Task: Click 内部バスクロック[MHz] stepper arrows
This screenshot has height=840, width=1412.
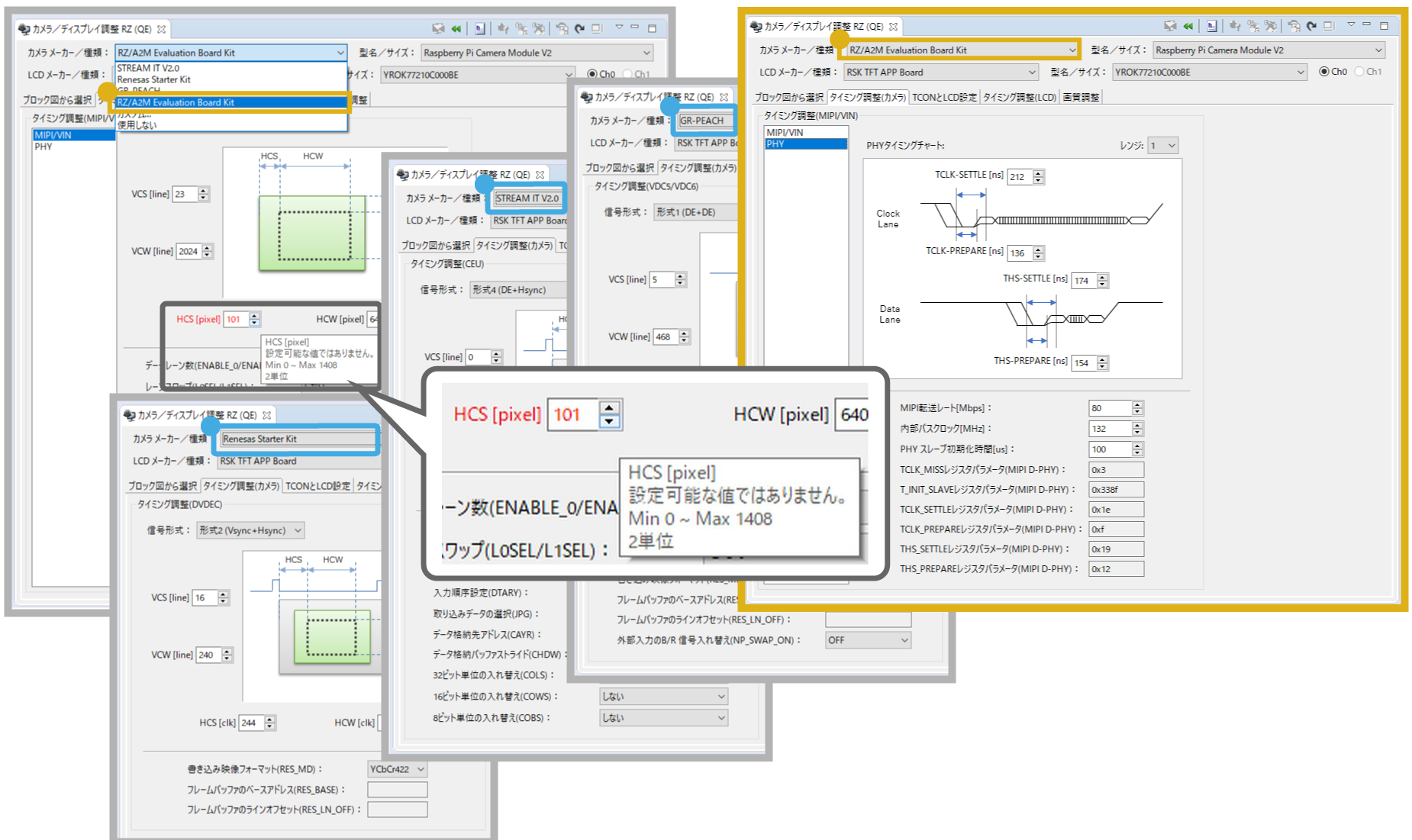Action: [x=1137, y=429]
